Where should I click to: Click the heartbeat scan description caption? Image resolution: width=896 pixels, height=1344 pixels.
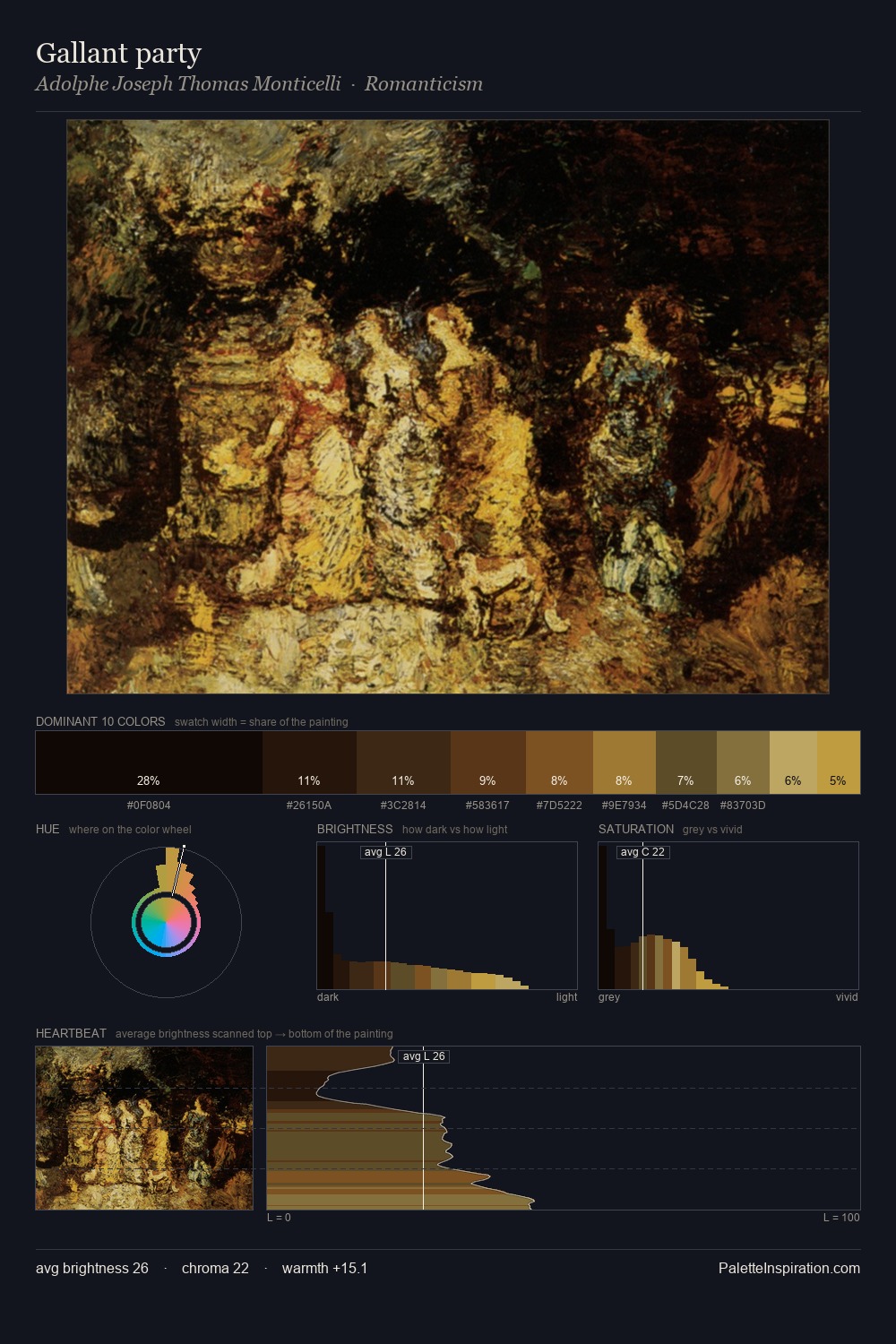254,1033
